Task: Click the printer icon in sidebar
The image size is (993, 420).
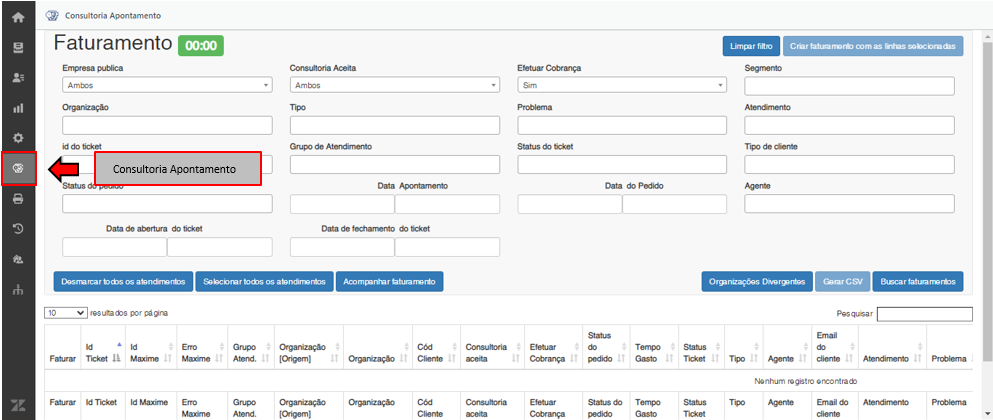Action: [x=18, y=199]
